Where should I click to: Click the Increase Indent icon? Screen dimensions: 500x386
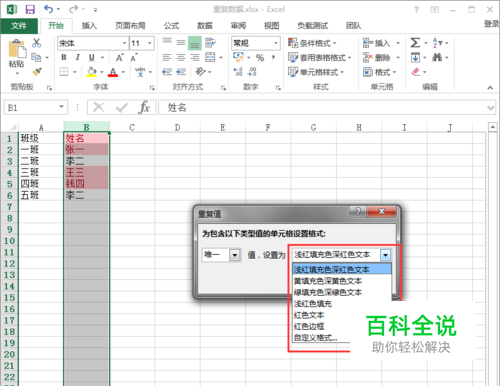pos(181,72)
